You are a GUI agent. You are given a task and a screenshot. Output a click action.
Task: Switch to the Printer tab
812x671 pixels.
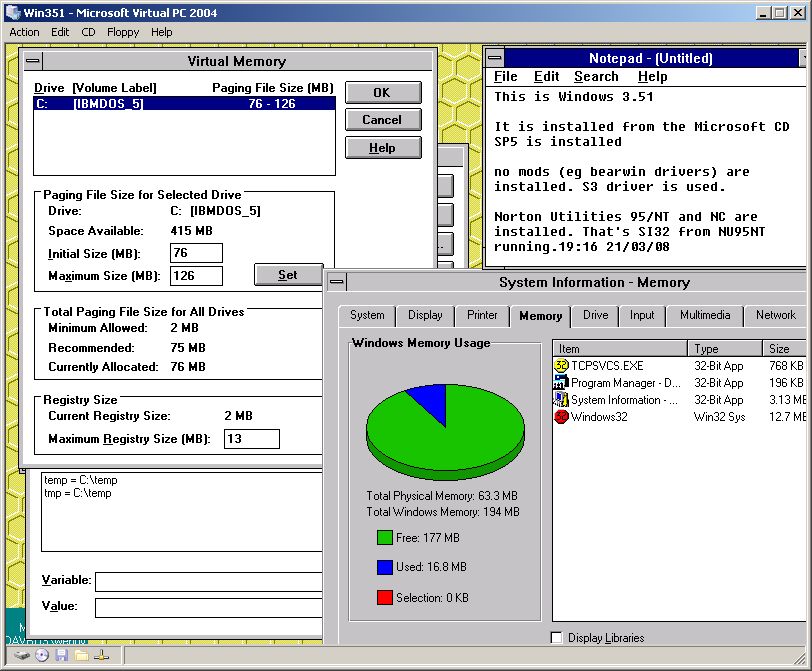[482, 315]
